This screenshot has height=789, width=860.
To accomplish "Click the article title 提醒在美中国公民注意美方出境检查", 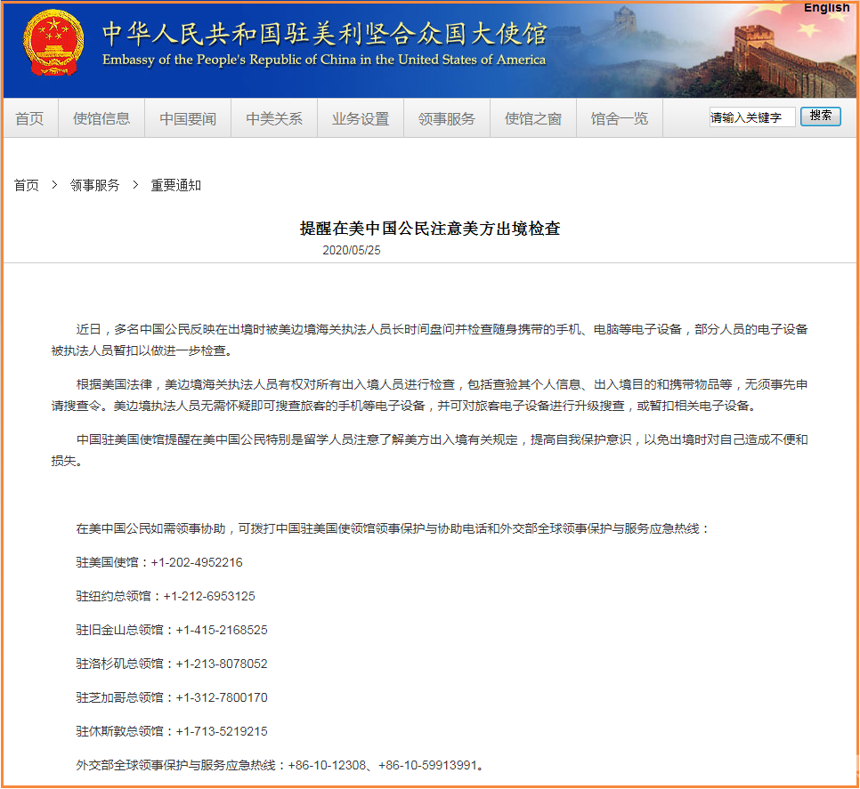I will tap(430, 228).
